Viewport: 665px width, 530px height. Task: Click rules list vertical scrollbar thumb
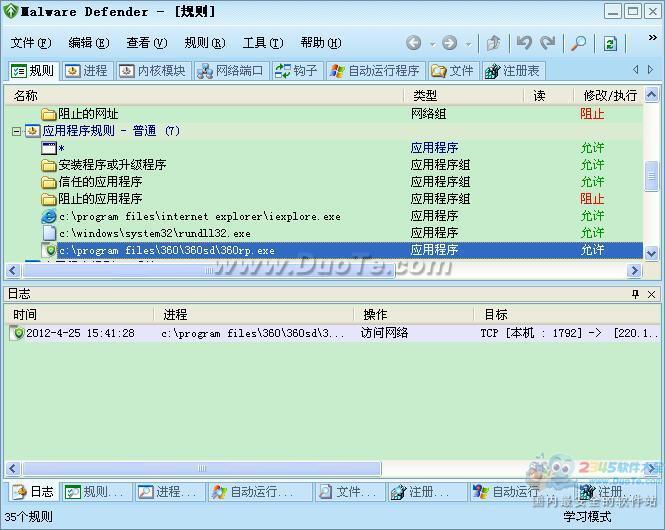[x=651, y=176]
